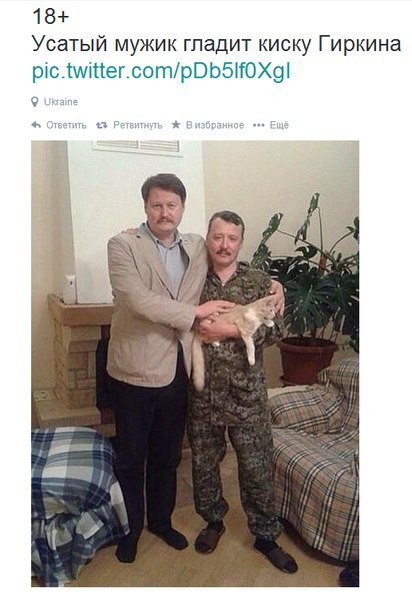This screenshot has height=604, width=412.
Task: Click the Ukraine location text
Action: [61, 102]
